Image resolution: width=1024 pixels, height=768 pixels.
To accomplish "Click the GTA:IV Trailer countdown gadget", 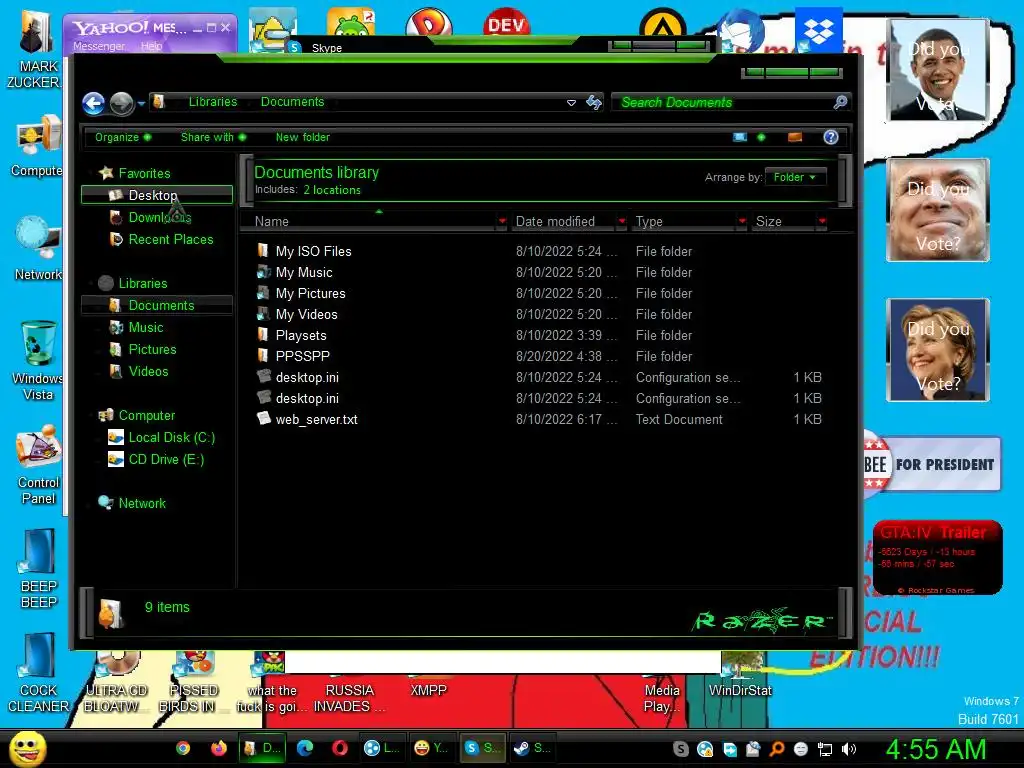I will 937,557.
